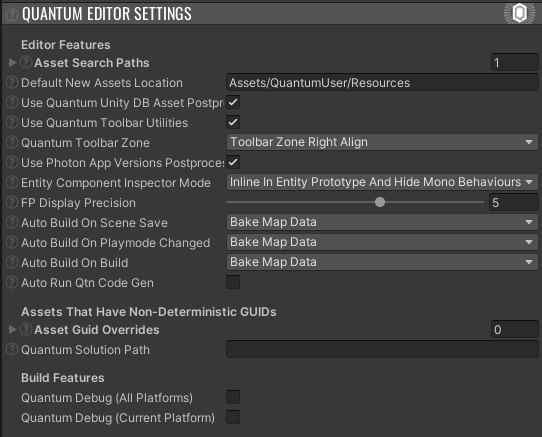542x437 pixels.
Task: Click the Entity Component Inspector Mode label
Action: coord(116,183)
